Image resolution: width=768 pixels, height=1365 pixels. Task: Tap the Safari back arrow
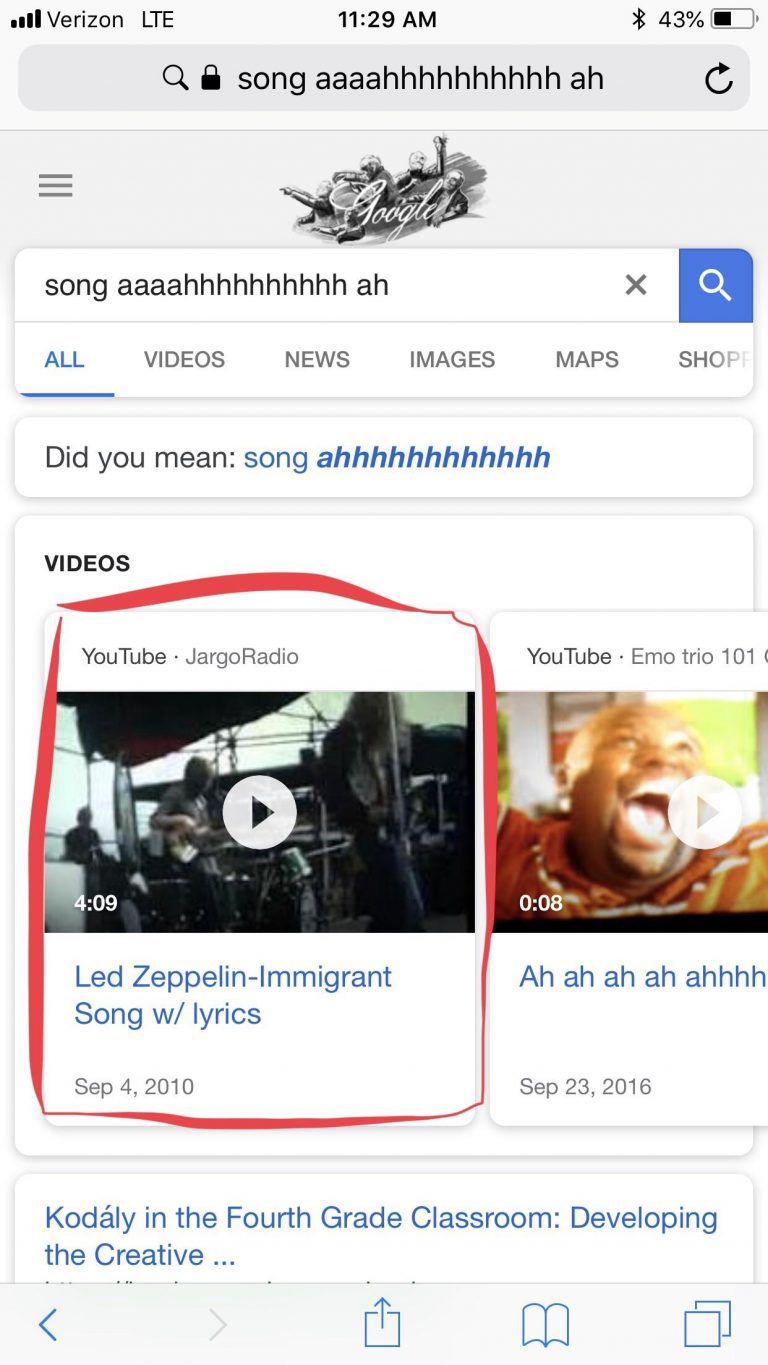tap(48, 1325)
